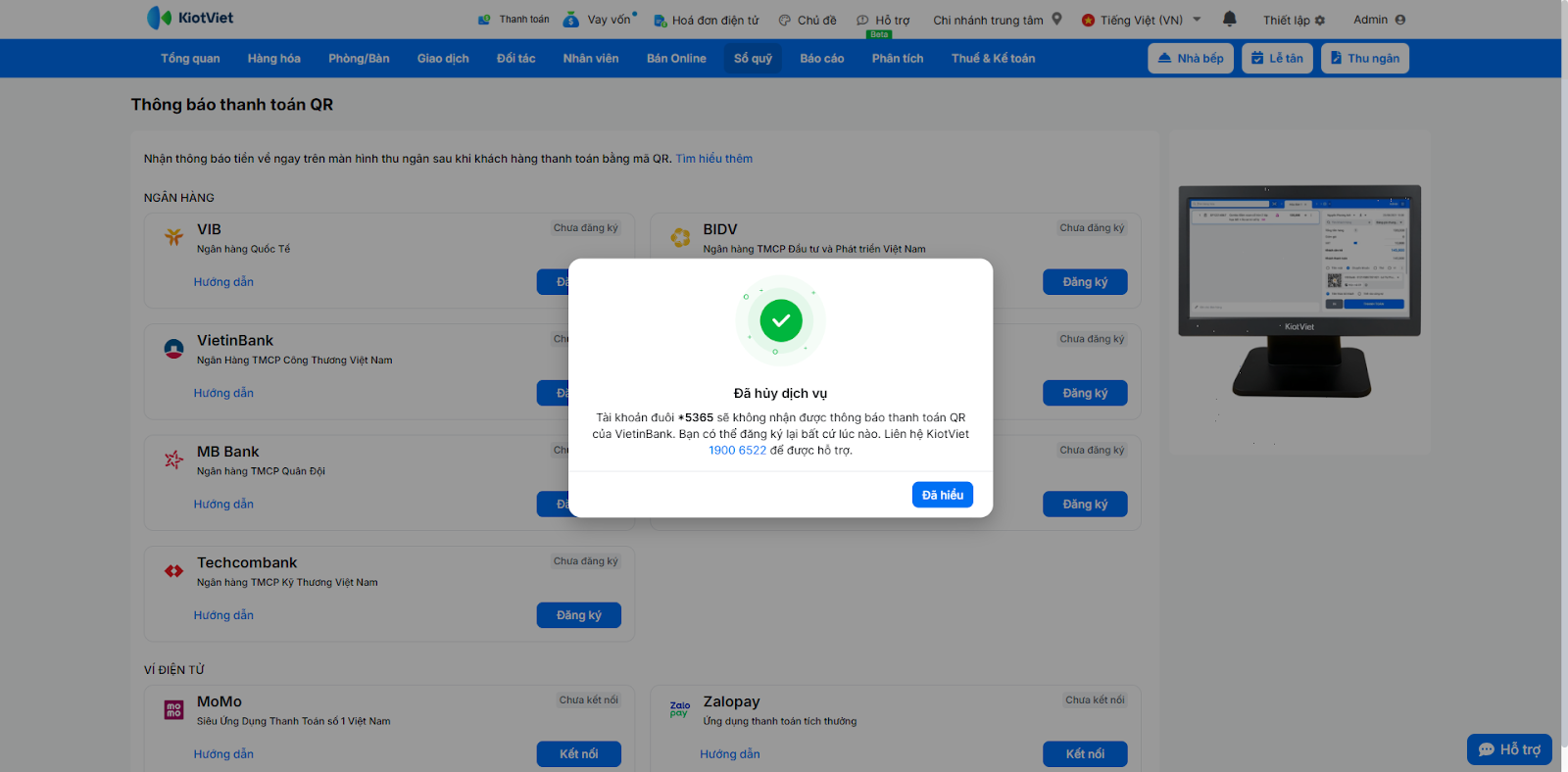Connect MoMo with Kết nối
Screen dimensions: 1568x772
[579, 754]
